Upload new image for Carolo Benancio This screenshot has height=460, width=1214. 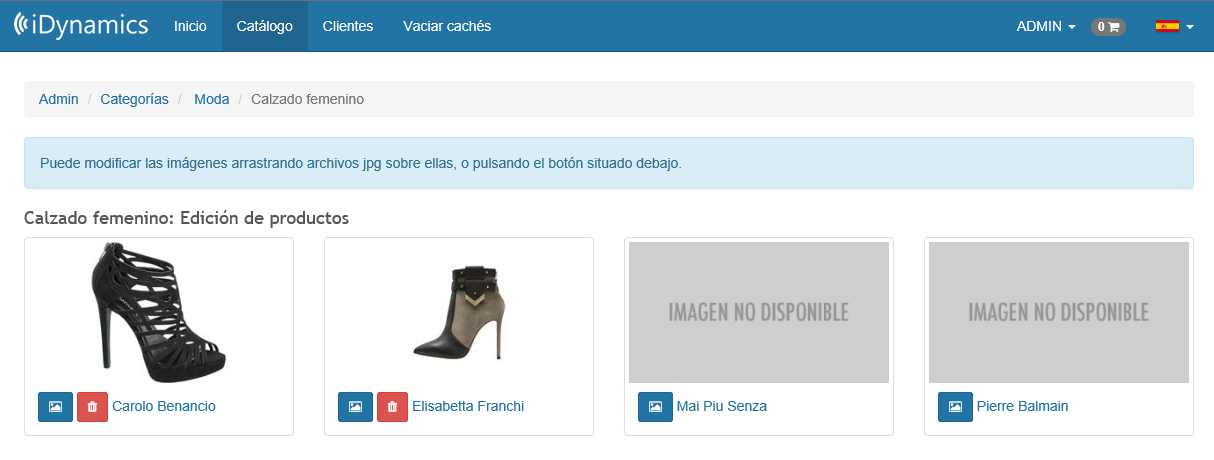(55, 407)
